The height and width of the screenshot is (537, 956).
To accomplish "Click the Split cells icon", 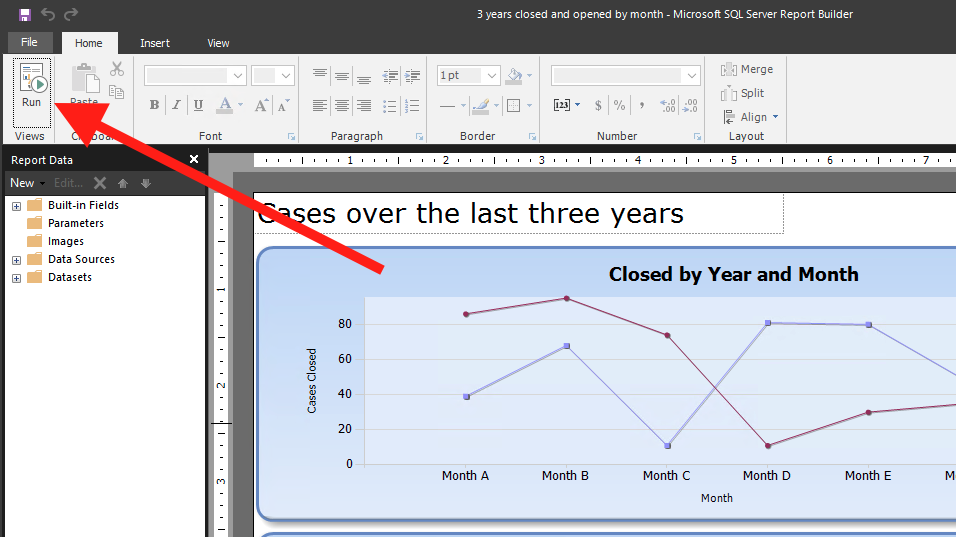I will (x=743, y=93).
